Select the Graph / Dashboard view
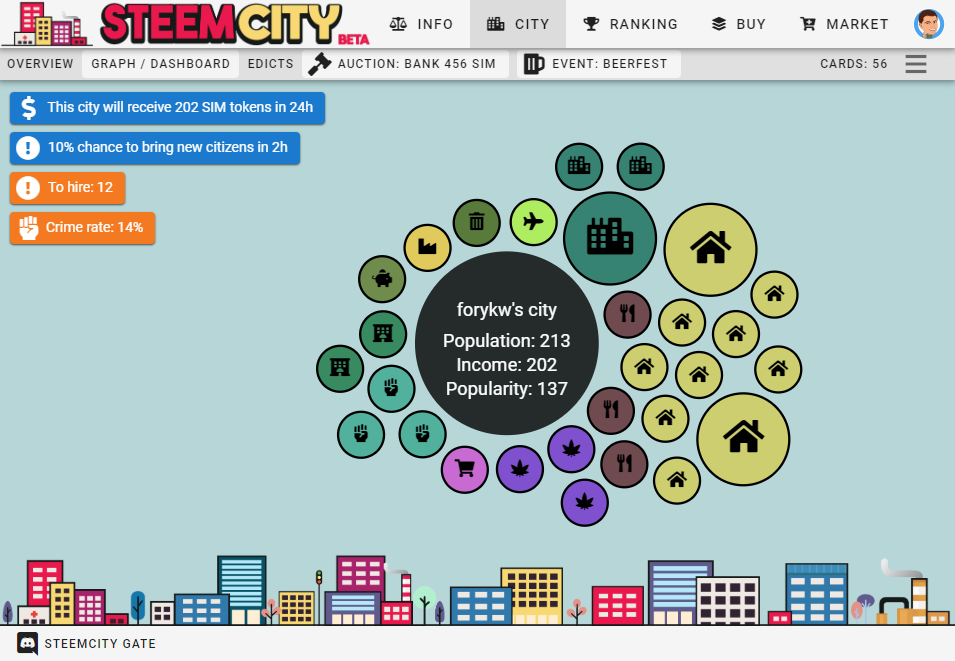The width and height of the screenshot is (955, 661). coord(160,64)
